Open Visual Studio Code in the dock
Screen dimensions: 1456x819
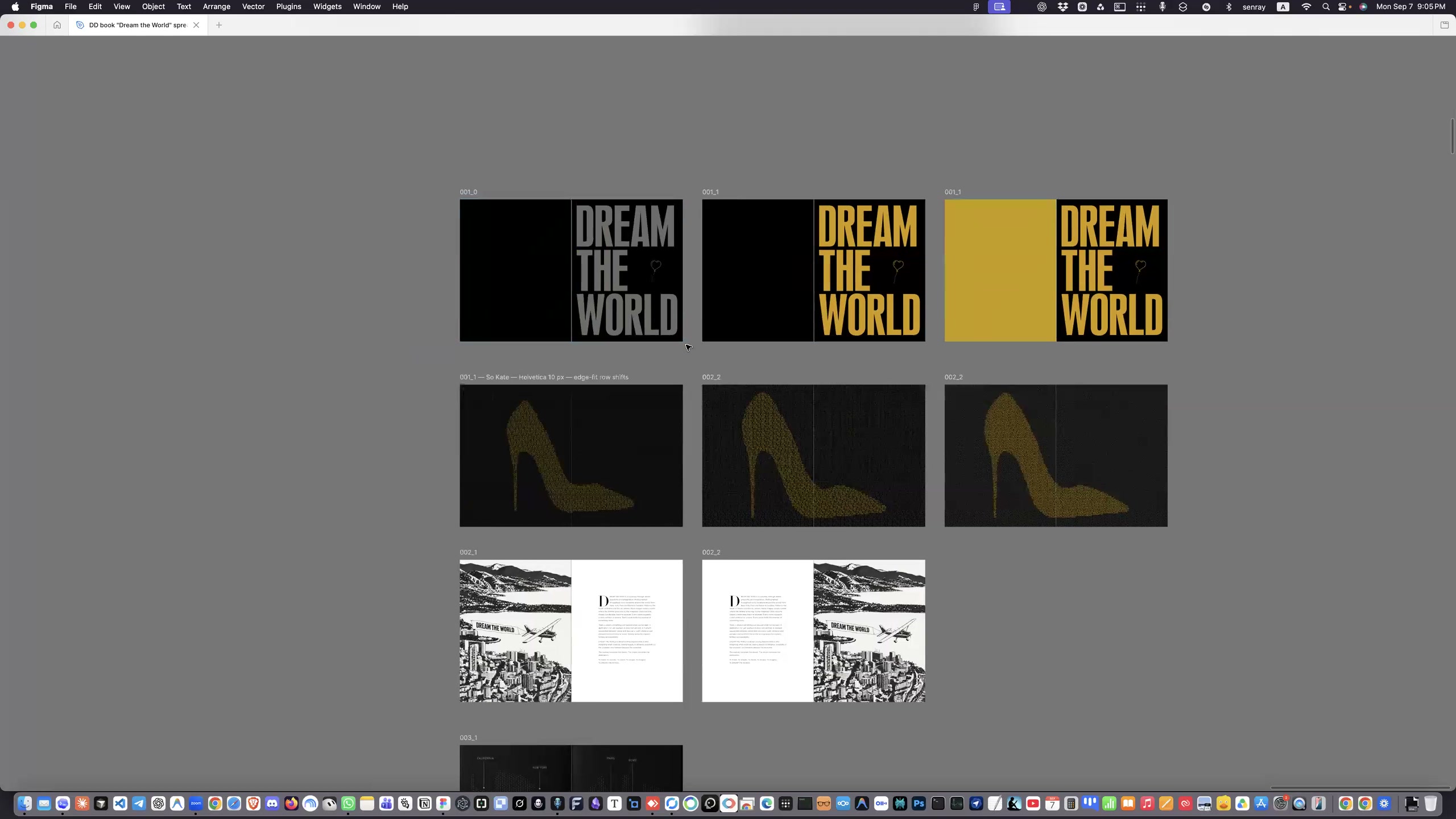[120, 804]
